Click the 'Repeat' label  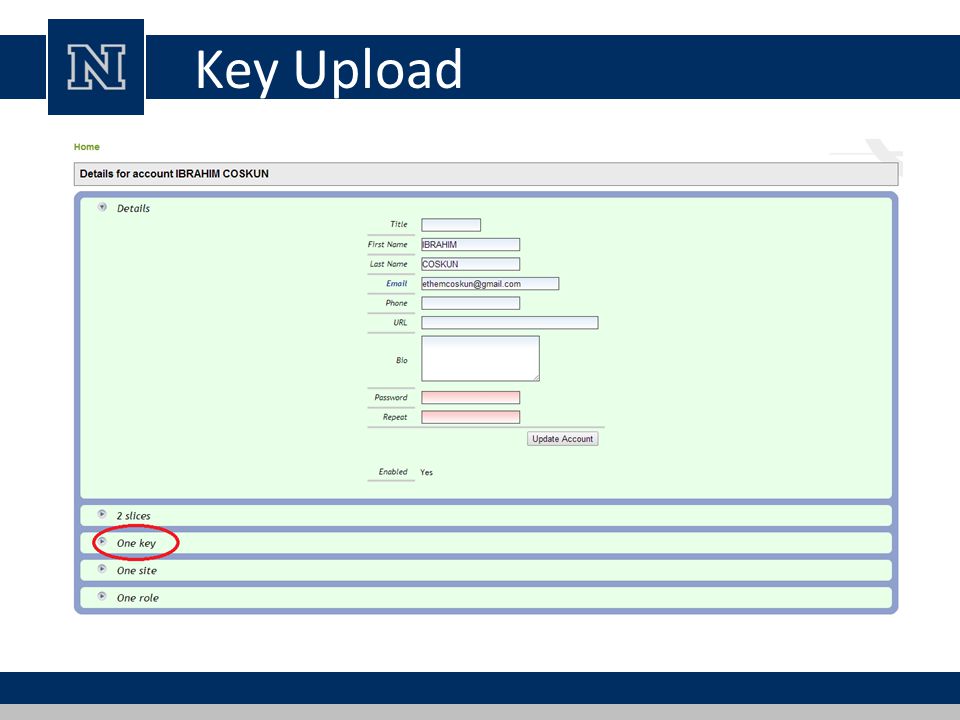coord(395,417)
